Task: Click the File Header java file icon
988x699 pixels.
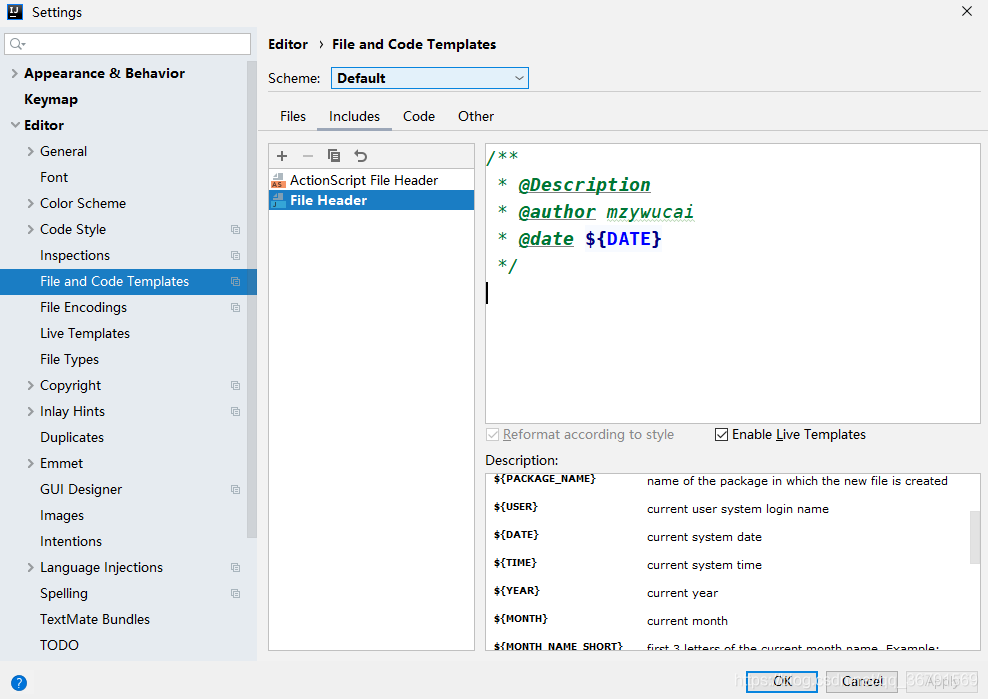Action: point(278,200)
